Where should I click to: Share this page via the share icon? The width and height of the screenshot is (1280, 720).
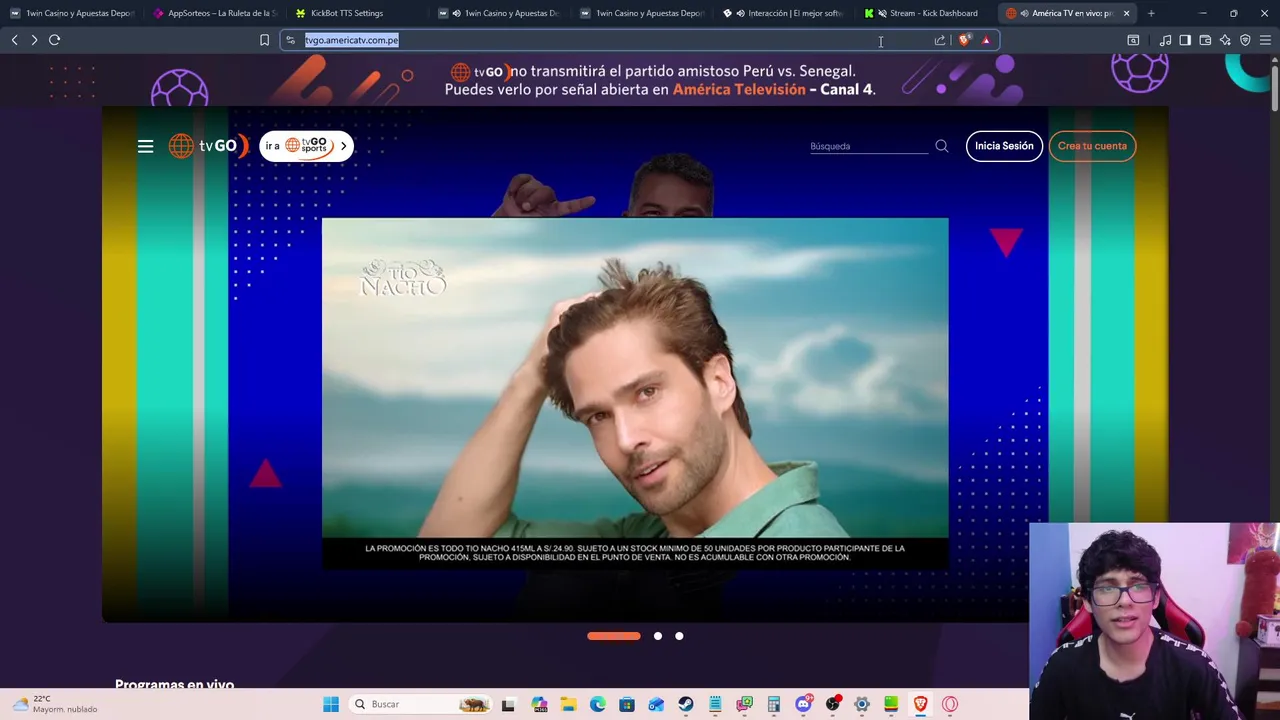[x=940, y=40]
